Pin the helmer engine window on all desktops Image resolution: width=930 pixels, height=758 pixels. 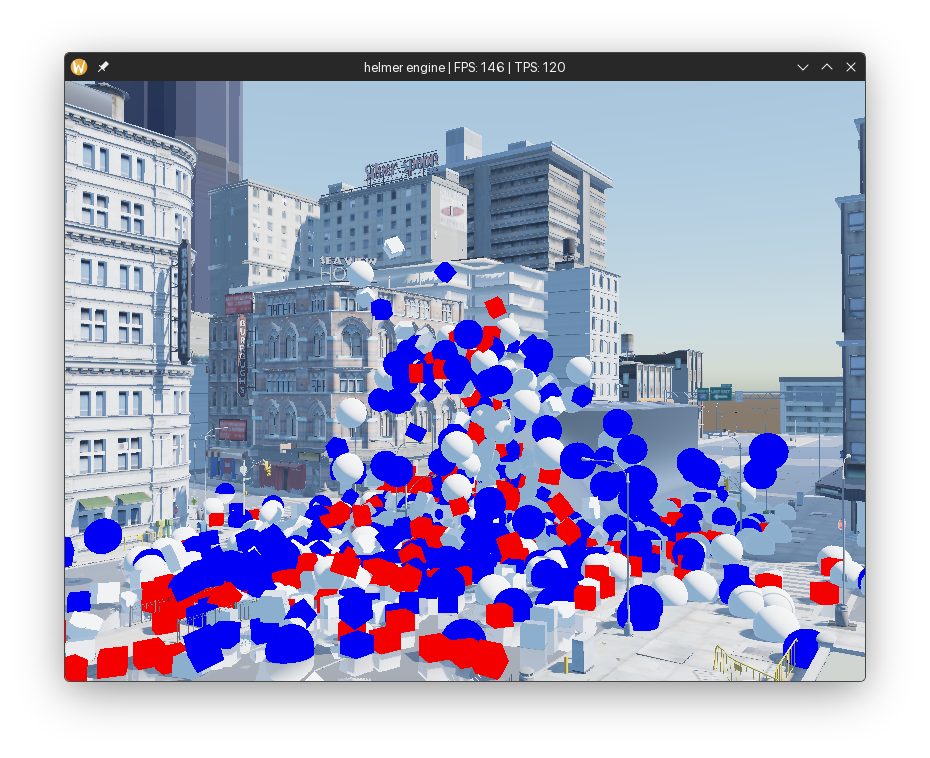[x=103, y=67]
